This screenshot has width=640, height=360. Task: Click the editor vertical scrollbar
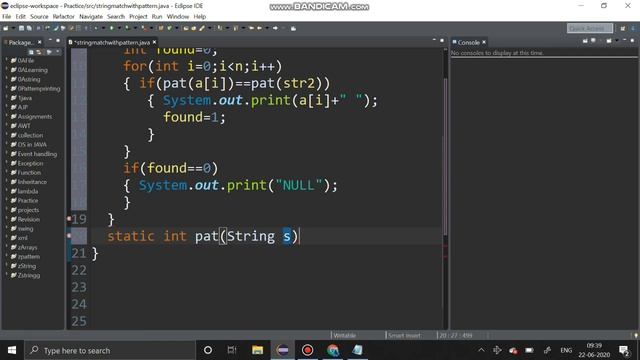pyautogui.click(x=445, y=157)
